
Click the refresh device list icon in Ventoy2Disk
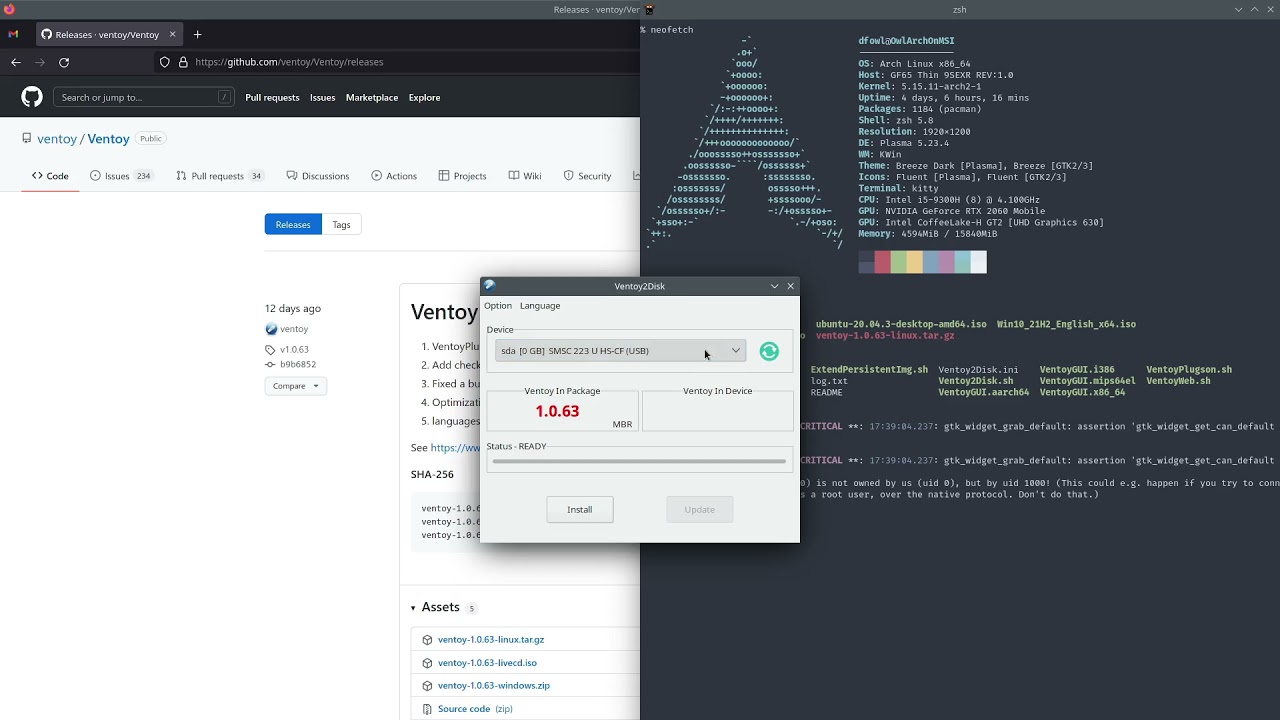pos(769,351)
